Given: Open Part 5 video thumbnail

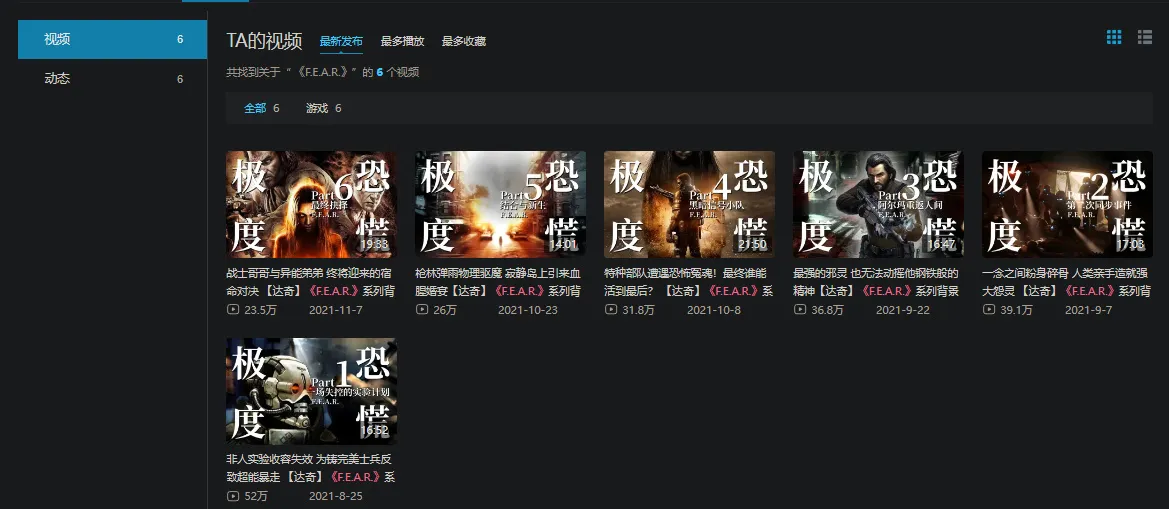Looking at the screenshot, I should (x=500, y=204).
